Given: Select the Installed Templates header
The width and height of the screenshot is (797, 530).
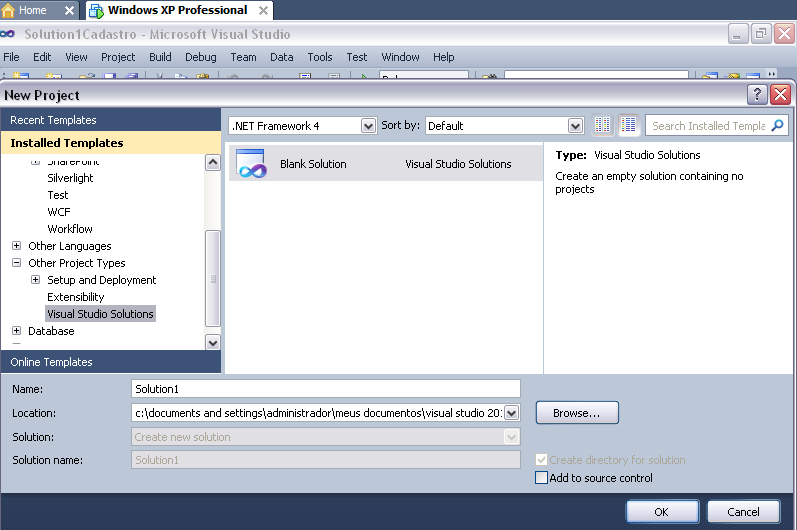Looking at the screenshot, I should pyautogui.click(x=111, y=143).
